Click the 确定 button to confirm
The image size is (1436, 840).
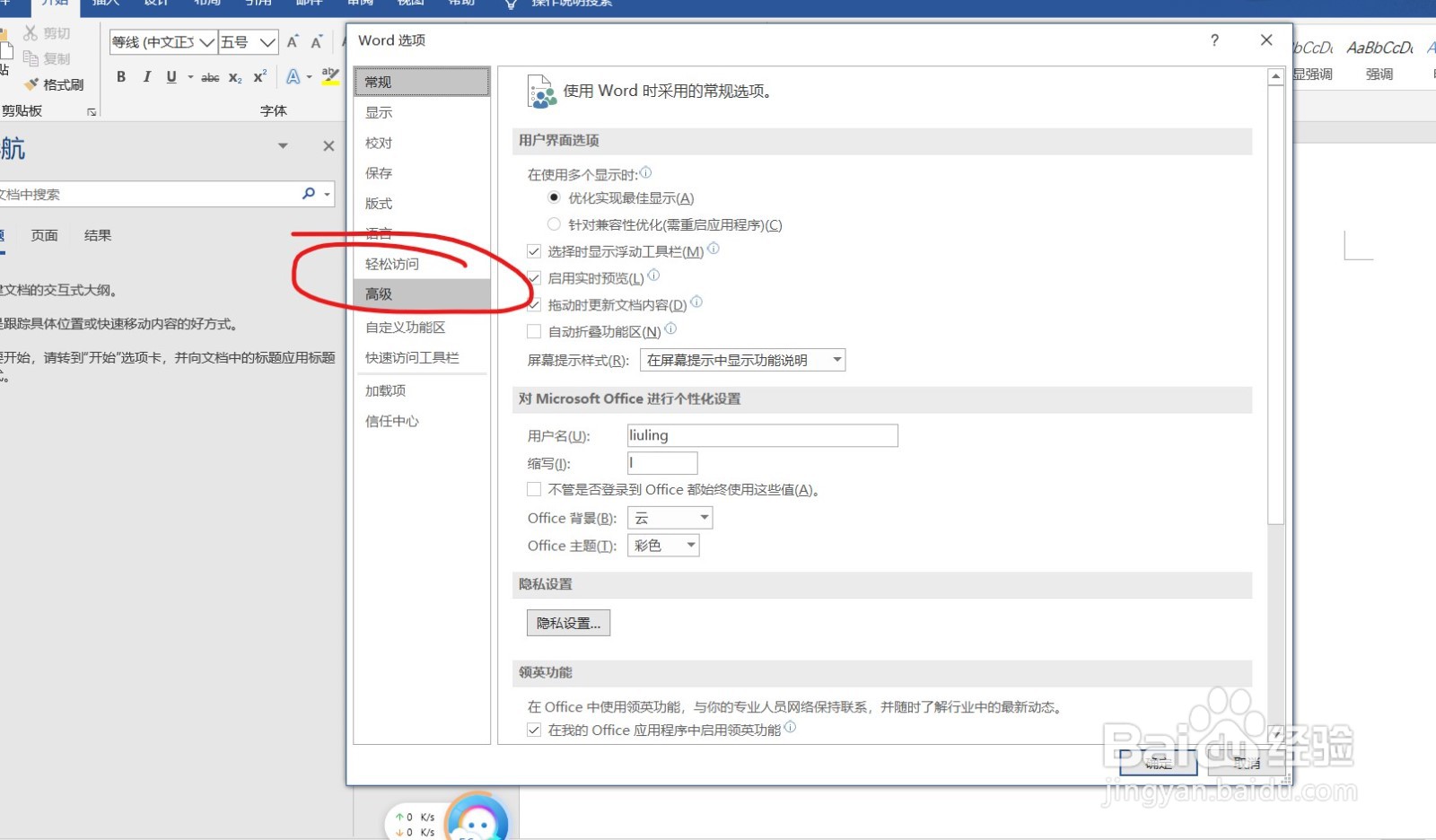coord(1158,762)
